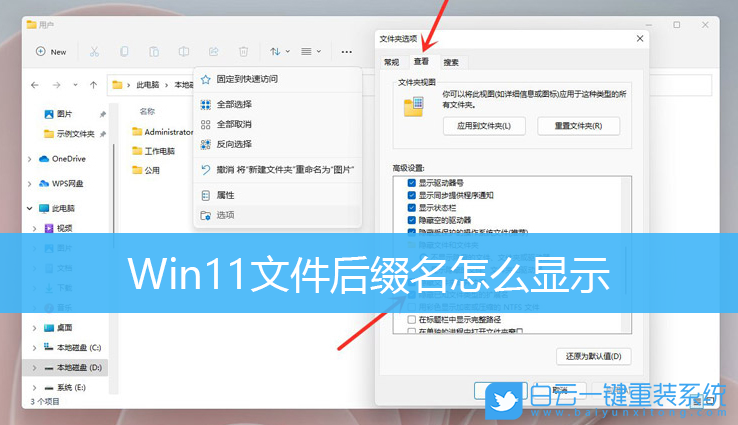
Task: Toggle 在标题栏中显示完整路径 checkbox
Action: (412, 320)
